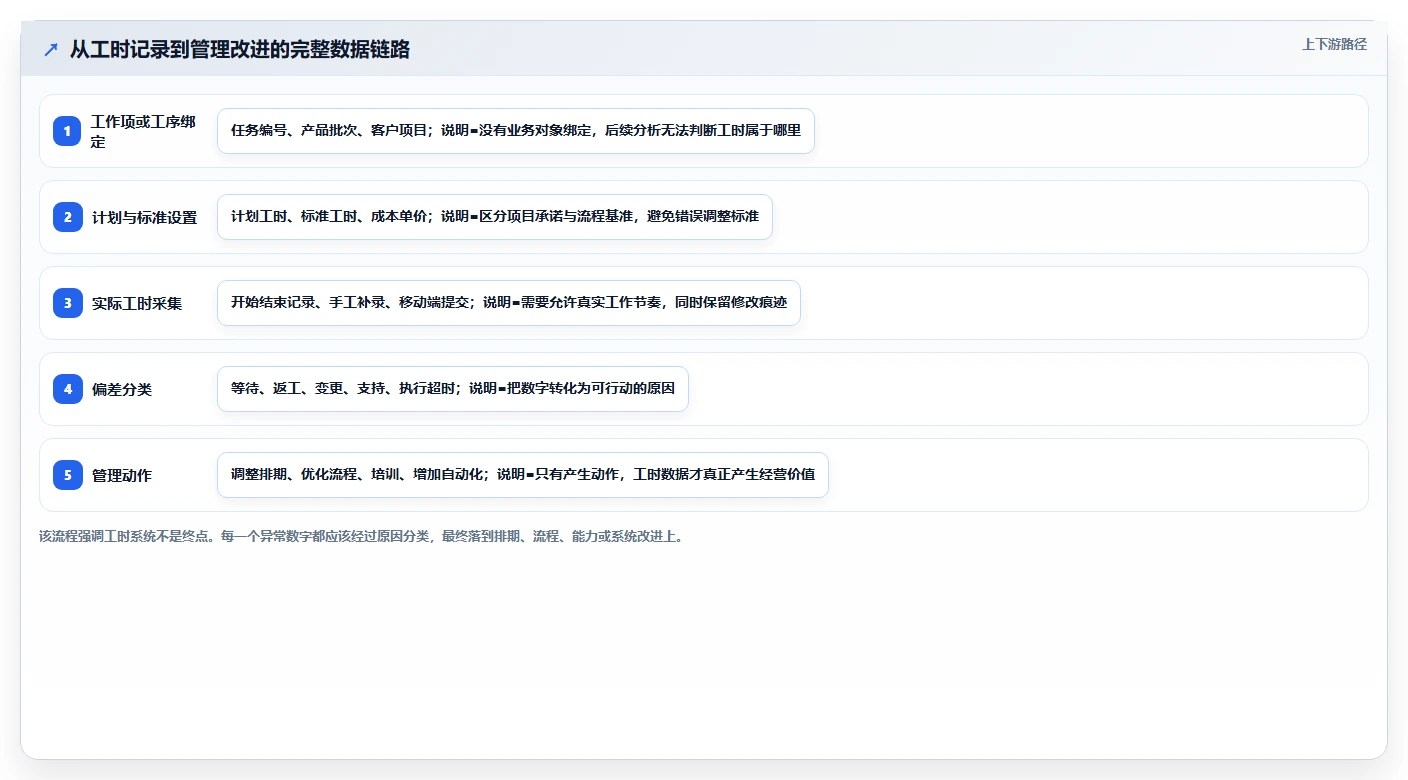Click the arrow icon beside the title
The height and width of the screenshot is (780, 1408).
tap(51, 50)
